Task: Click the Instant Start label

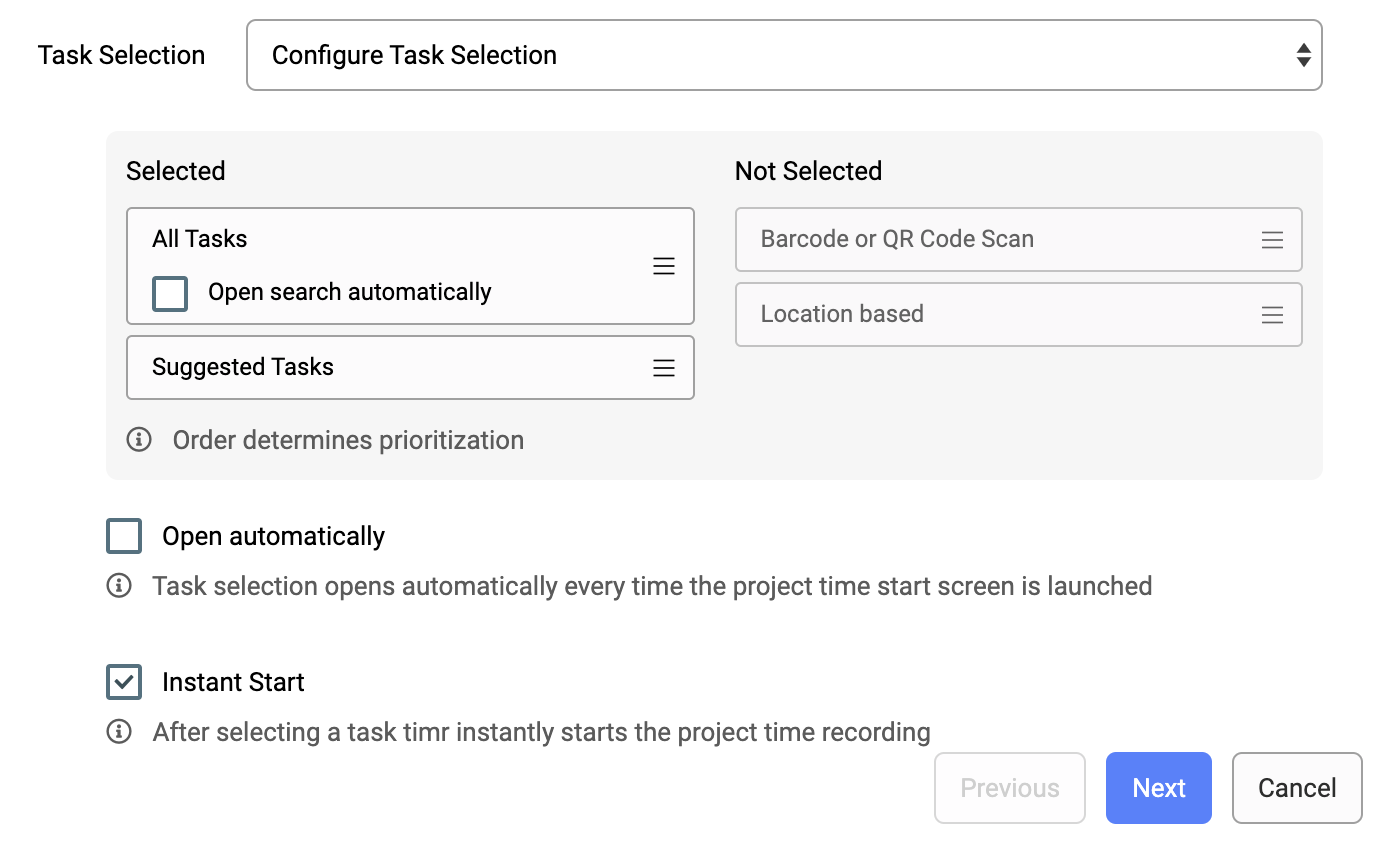Action: tap(233, 682)
